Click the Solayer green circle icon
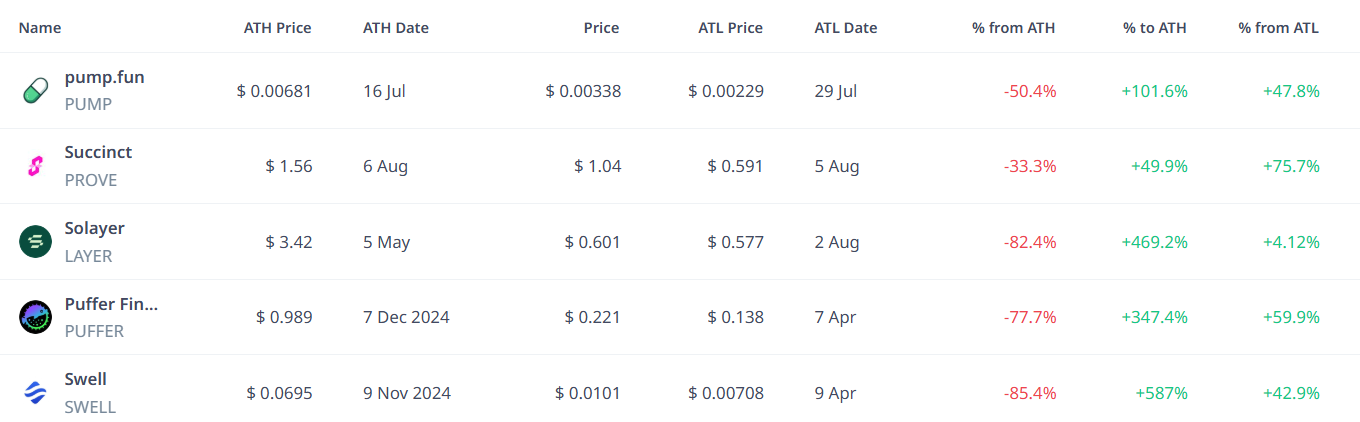The width and height of the screenshot is (1360, 422). coord(35,242)
